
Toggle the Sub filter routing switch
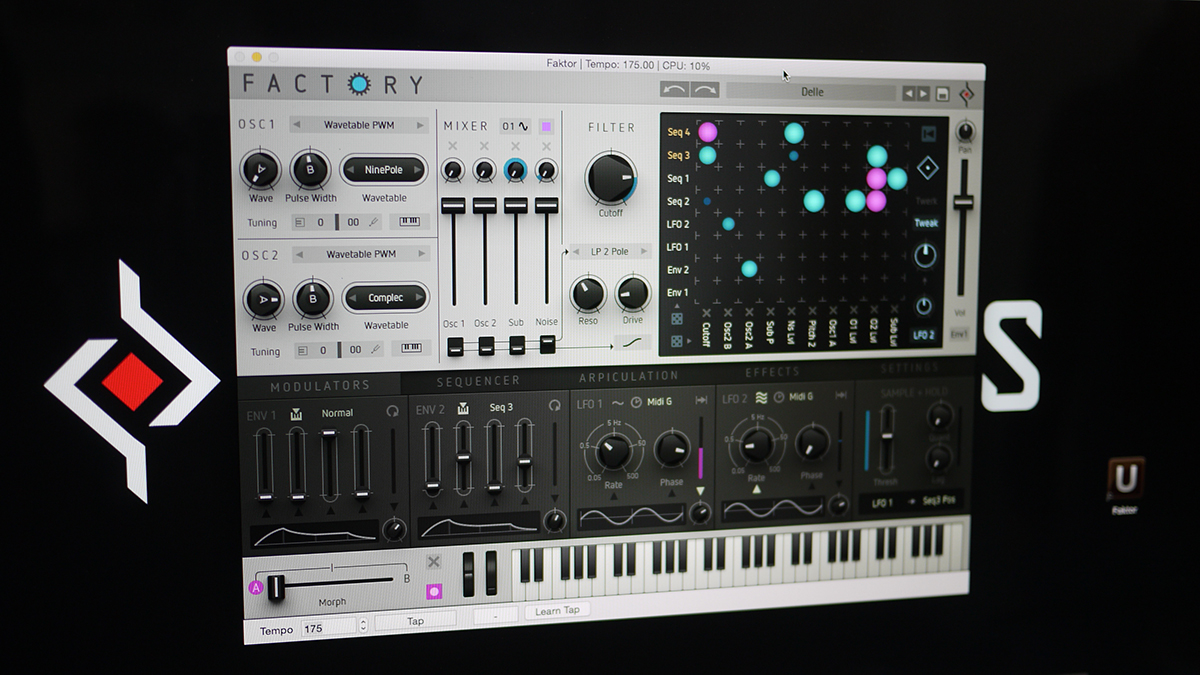point(517,346)
